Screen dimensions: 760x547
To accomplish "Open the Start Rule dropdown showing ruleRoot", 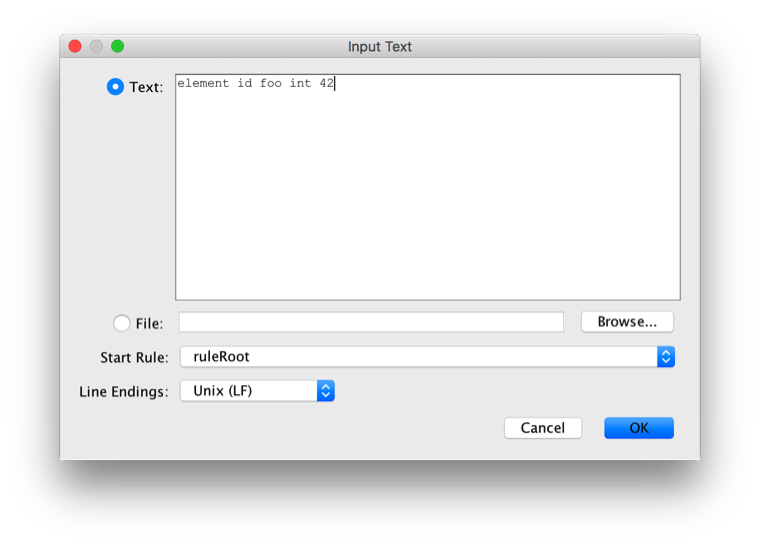I will click(427, 357).
